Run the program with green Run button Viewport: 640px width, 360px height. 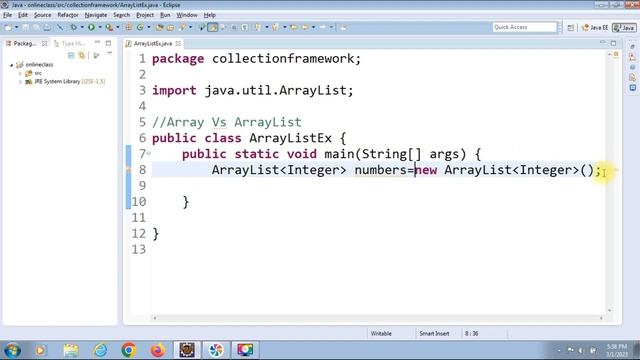91,27
